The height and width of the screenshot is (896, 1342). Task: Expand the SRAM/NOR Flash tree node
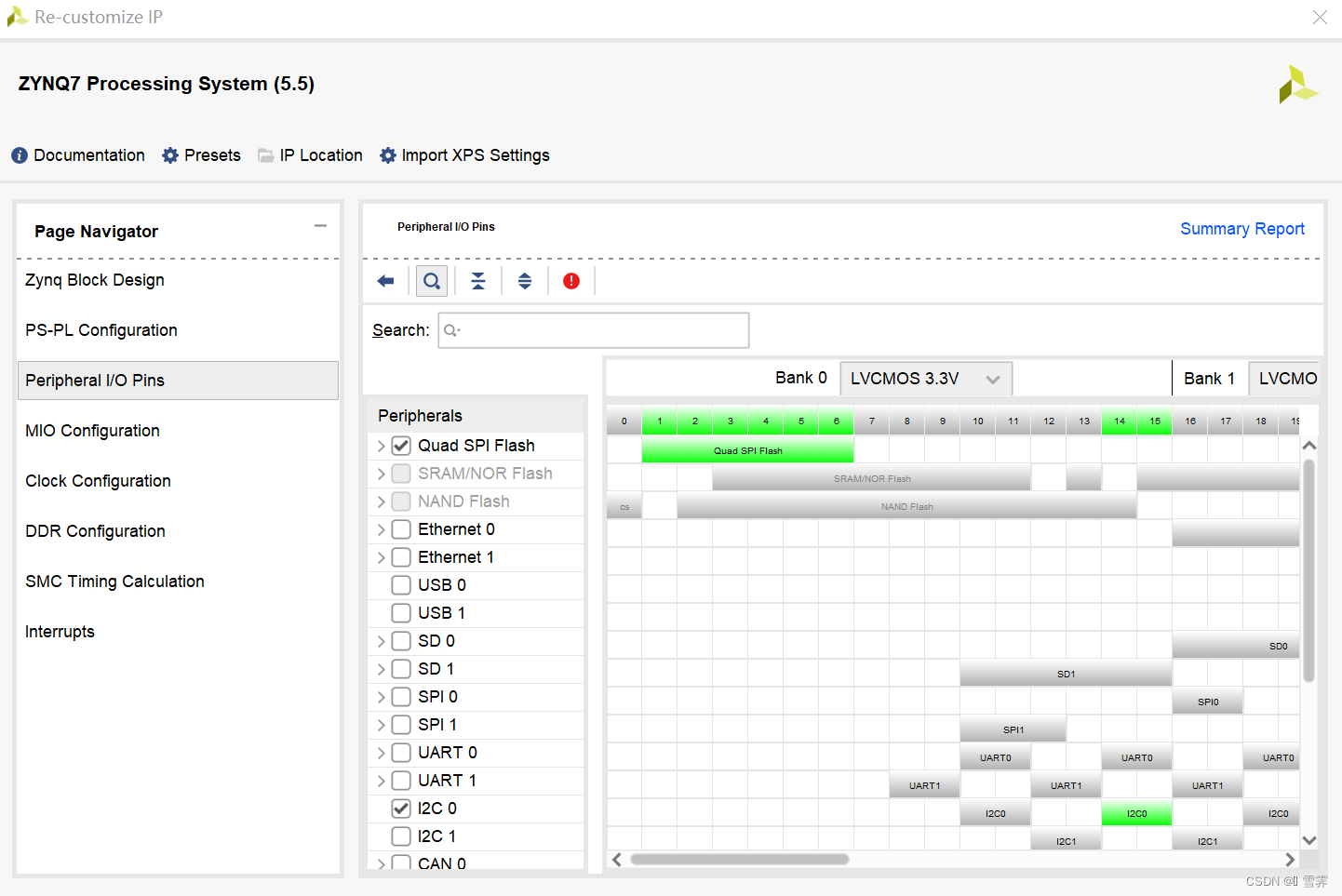tap(381, 474)
